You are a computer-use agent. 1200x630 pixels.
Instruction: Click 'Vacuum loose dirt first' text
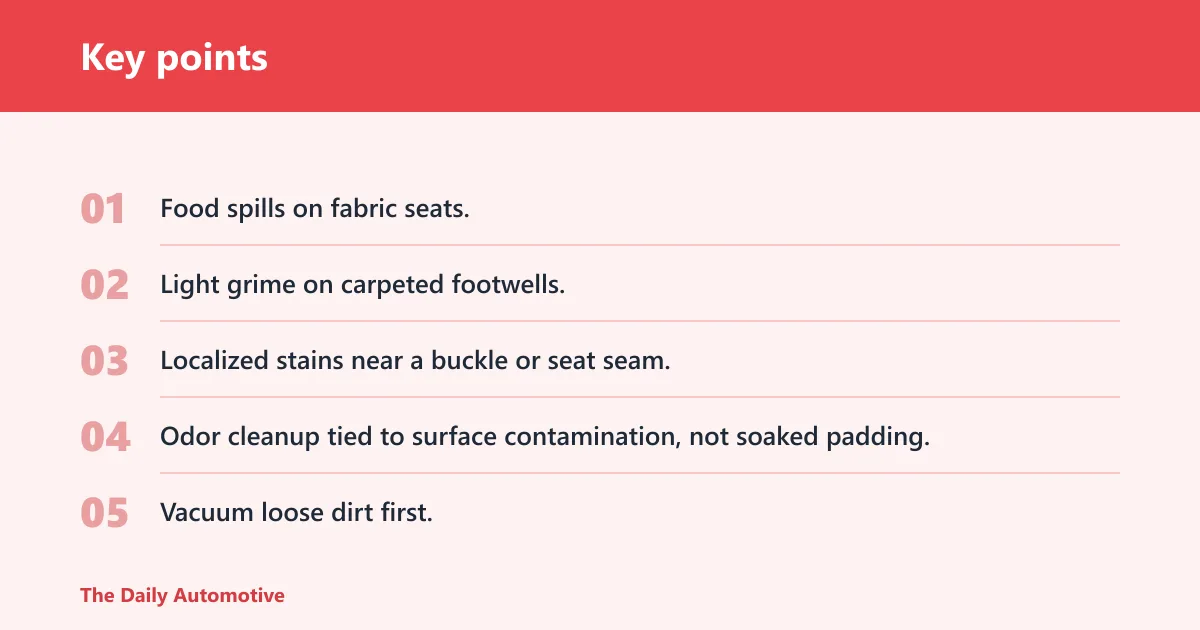click(x=296, y=513)
